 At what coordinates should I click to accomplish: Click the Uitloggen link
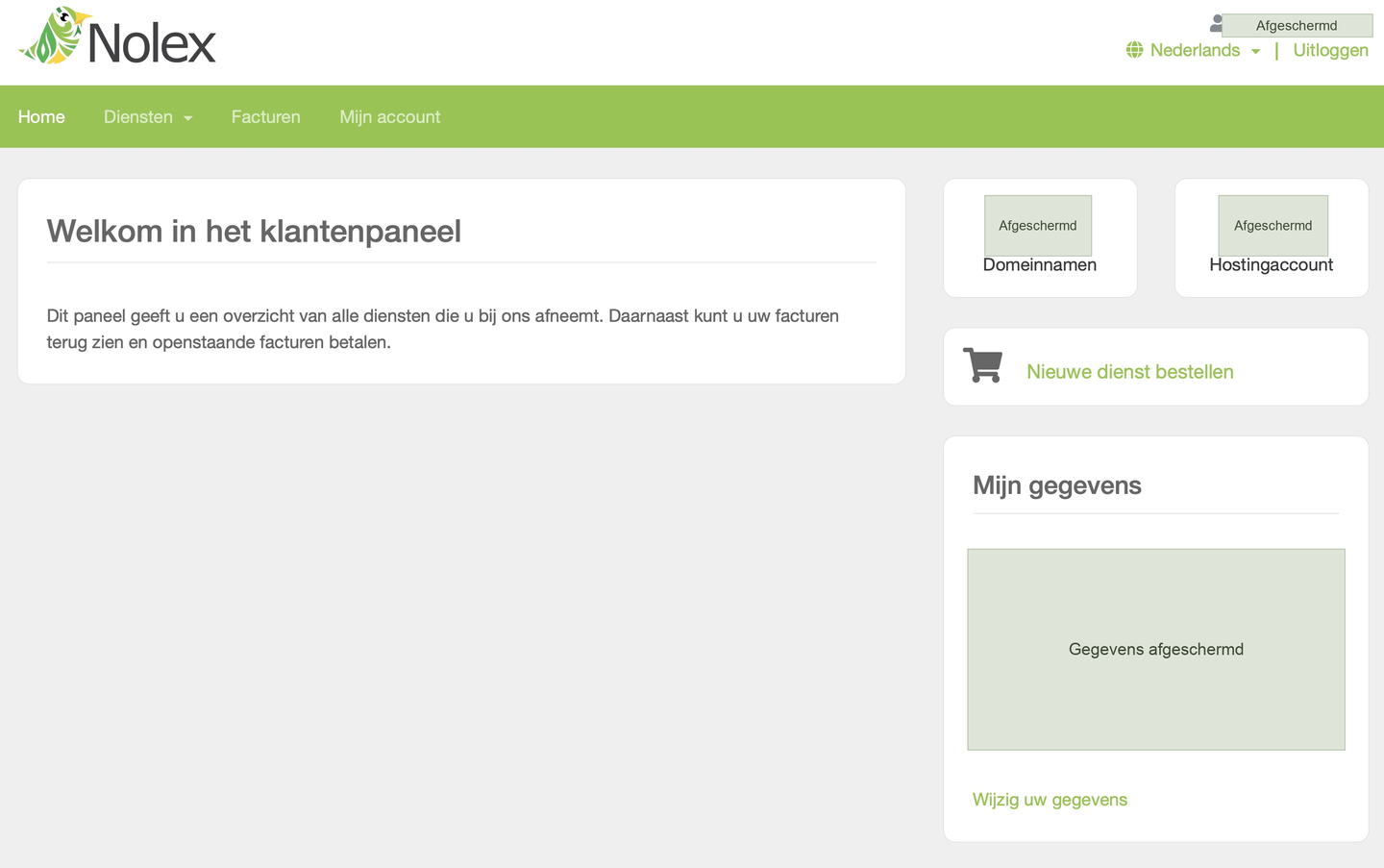tap(1331, 50)
